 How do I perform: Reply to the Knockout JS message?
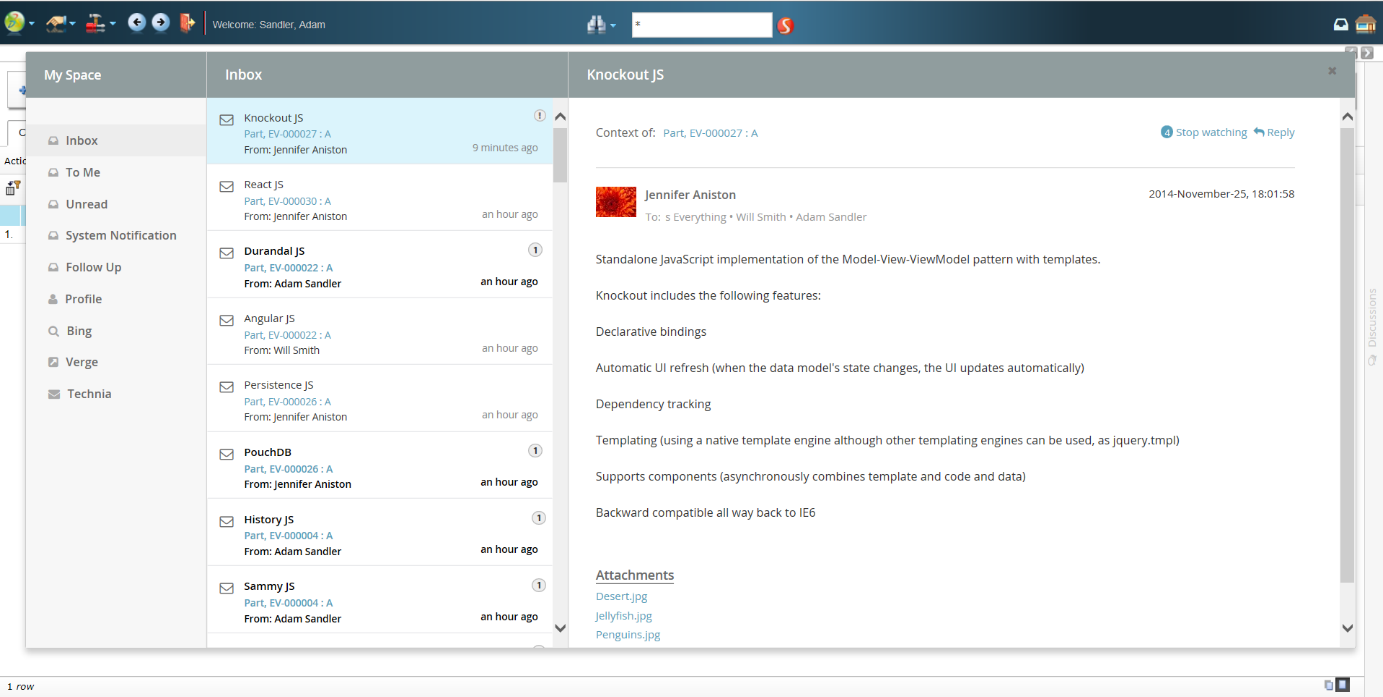(1274, 132)
